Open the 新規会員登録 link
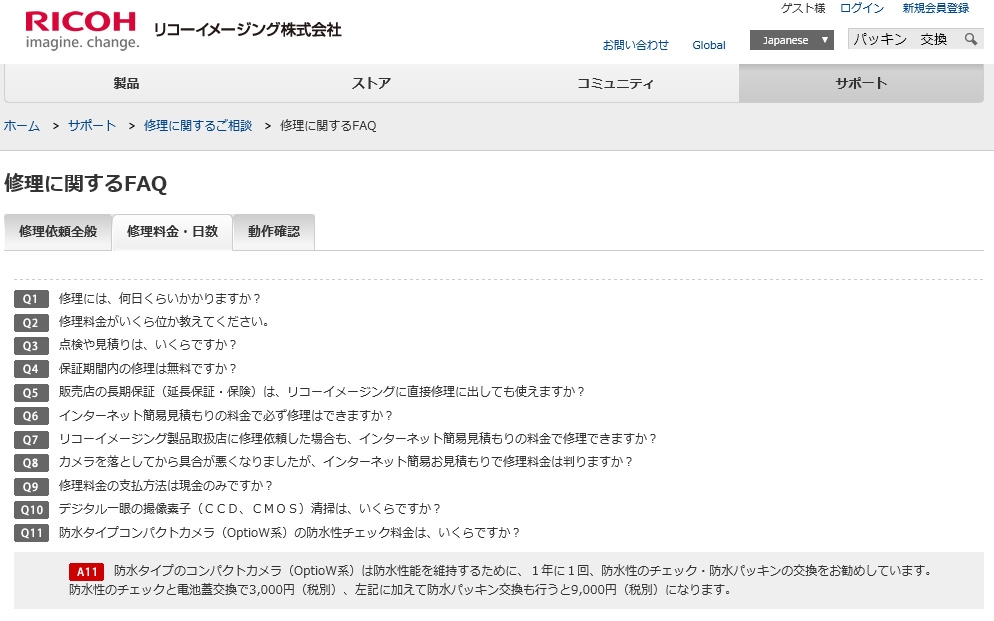Image resolution: width=994 pixels, height=621 pixels. [x=936, y=8]
